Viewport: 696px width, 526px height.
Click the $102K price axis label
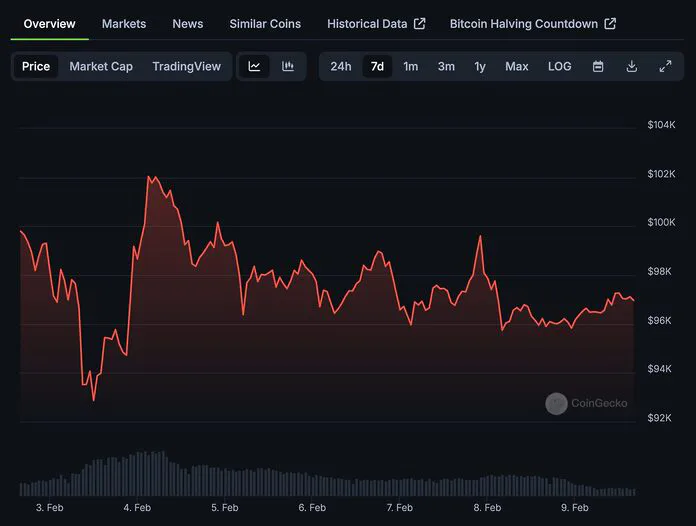click(x=661, y=174)
